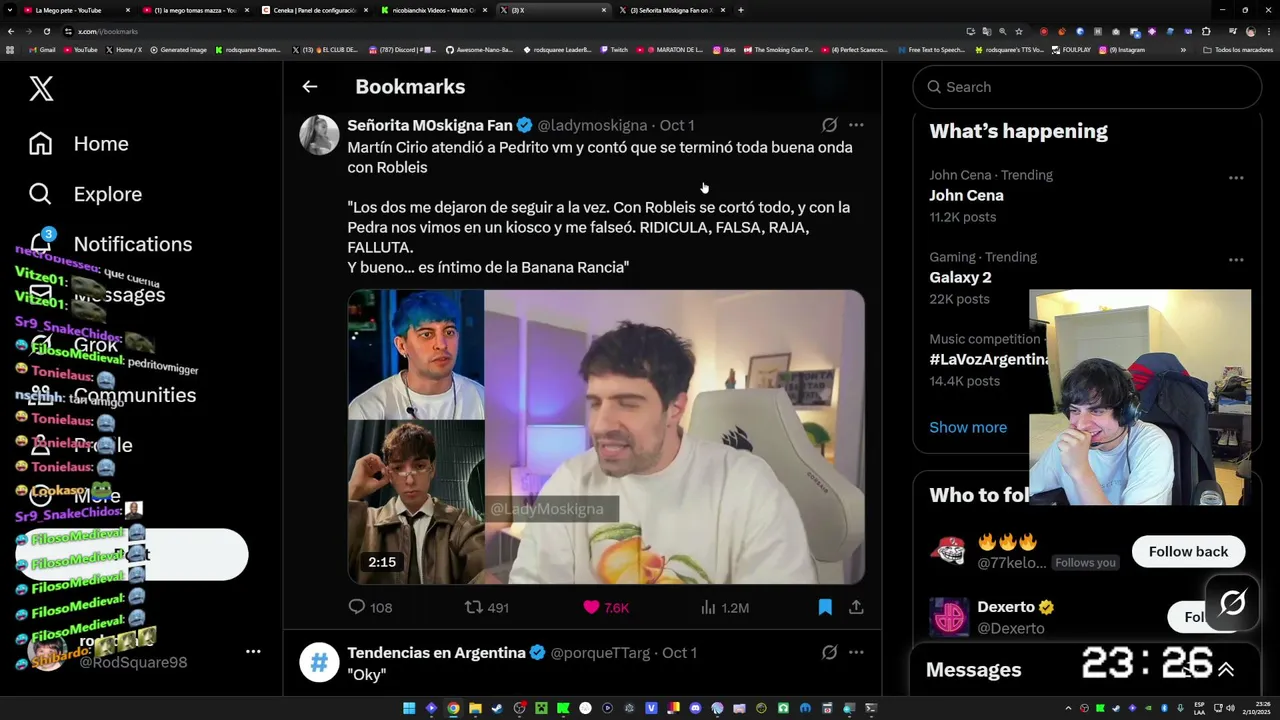The height and width of the screenshot is (720, 1280).
Task: Open Discord from the taskbar
Action: click(x=696, y=708)
